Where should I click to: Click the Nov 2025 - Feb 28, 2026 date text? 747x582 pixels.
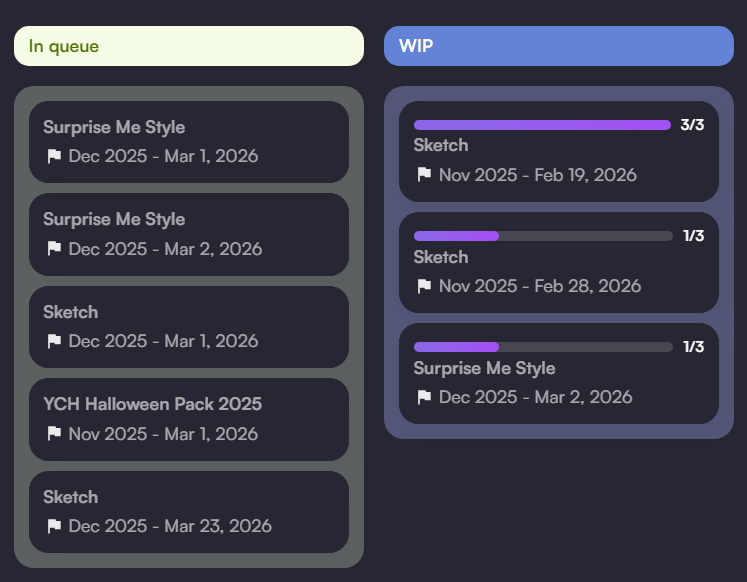pyautogui.click(x=540, y=286)
